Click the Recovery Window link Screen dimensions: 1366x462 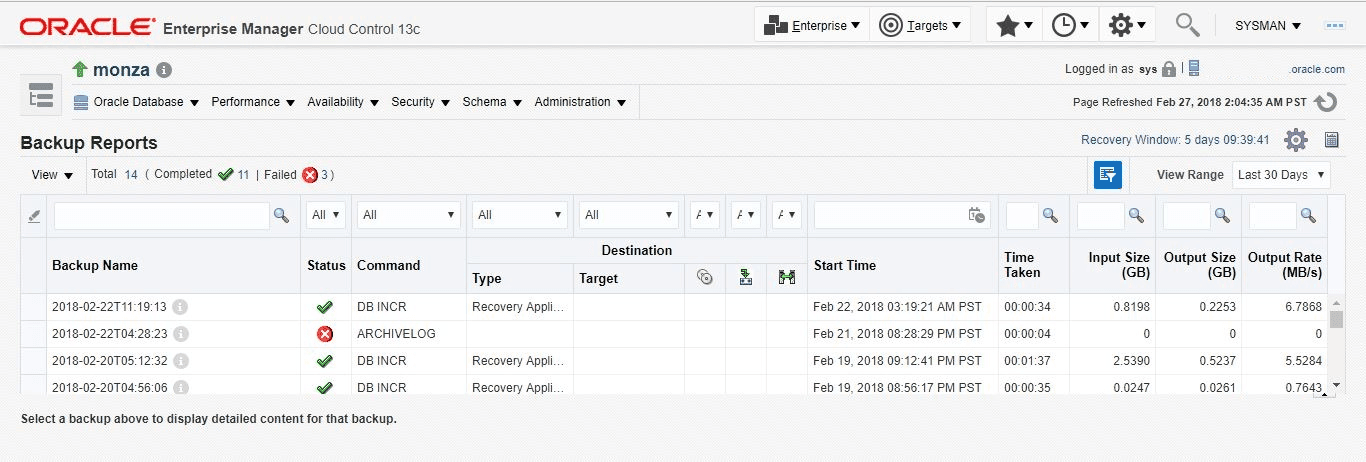tap(1175, 140)
